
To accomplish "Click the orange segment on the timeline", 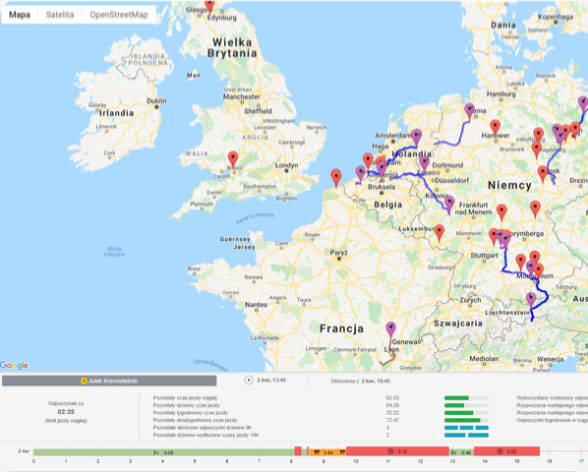I will (x=328, y=452).
